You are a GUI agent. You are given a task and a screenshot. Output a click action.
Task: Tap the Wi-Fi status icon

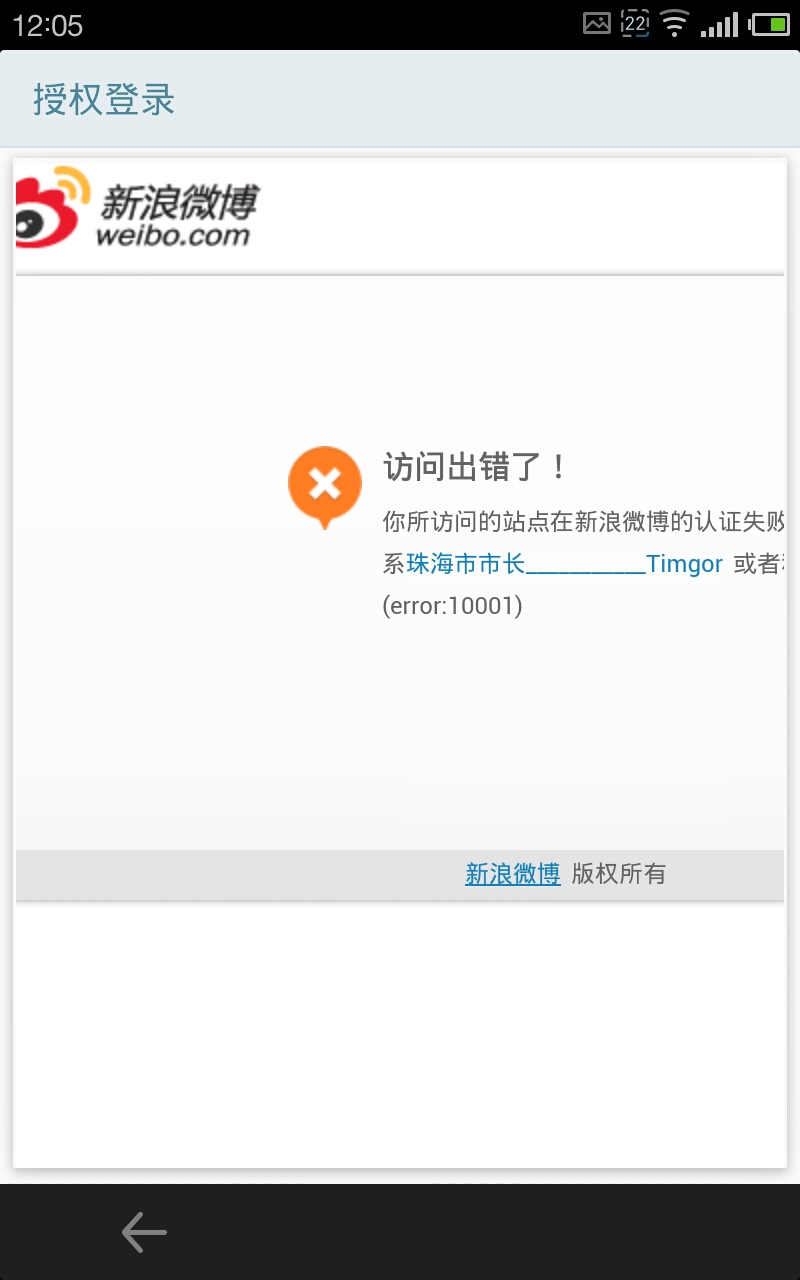pyautogui.click(x=675, y=23)
